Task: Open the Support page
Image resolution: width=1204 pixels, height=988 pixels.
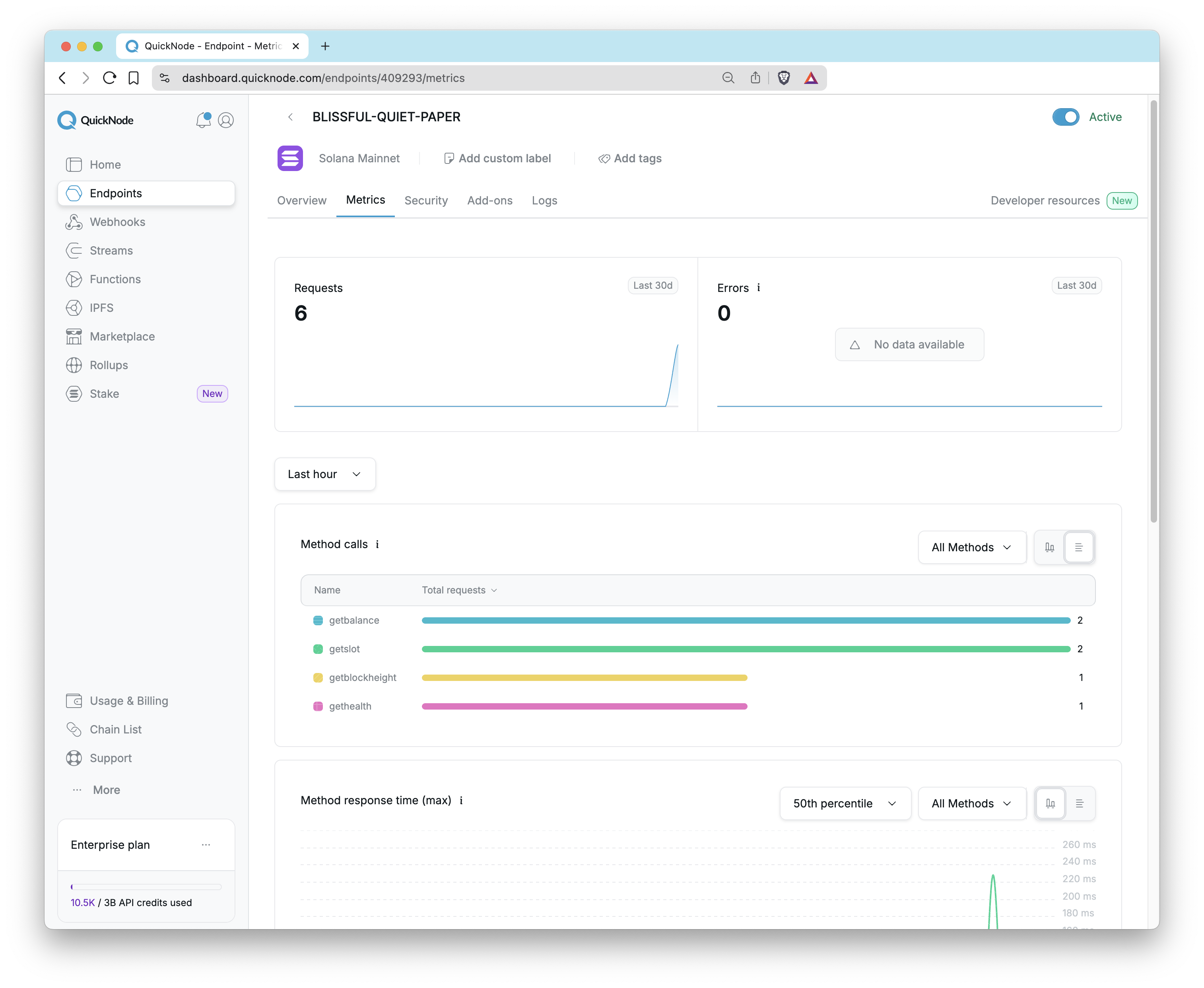Action: point(146,758)
